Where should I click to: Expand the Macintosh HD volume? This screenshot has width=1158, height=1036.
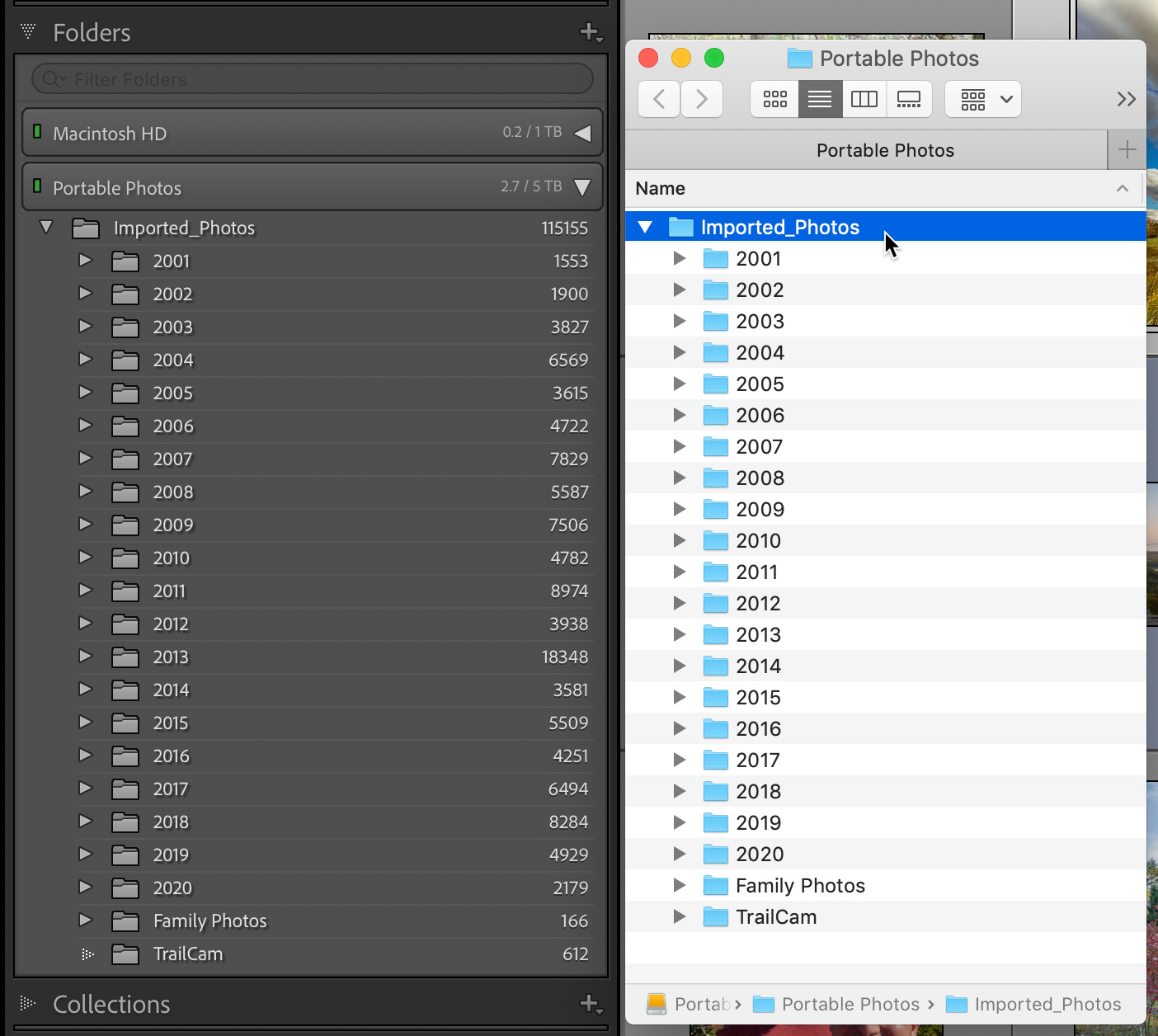coord(582,134)
